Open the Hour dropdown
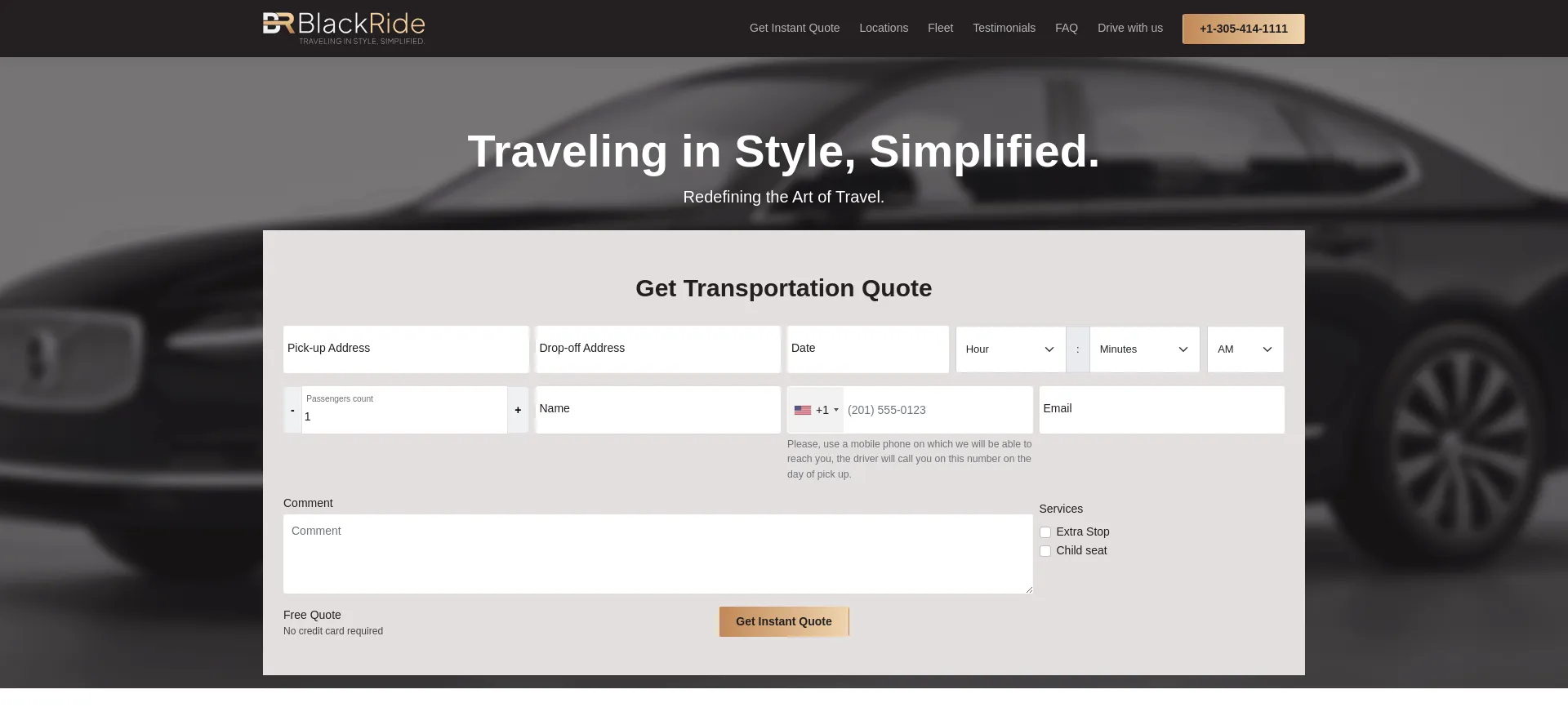Image resolution: width=1568 pixels, height=725 pixels. [x=1010, y=349]
